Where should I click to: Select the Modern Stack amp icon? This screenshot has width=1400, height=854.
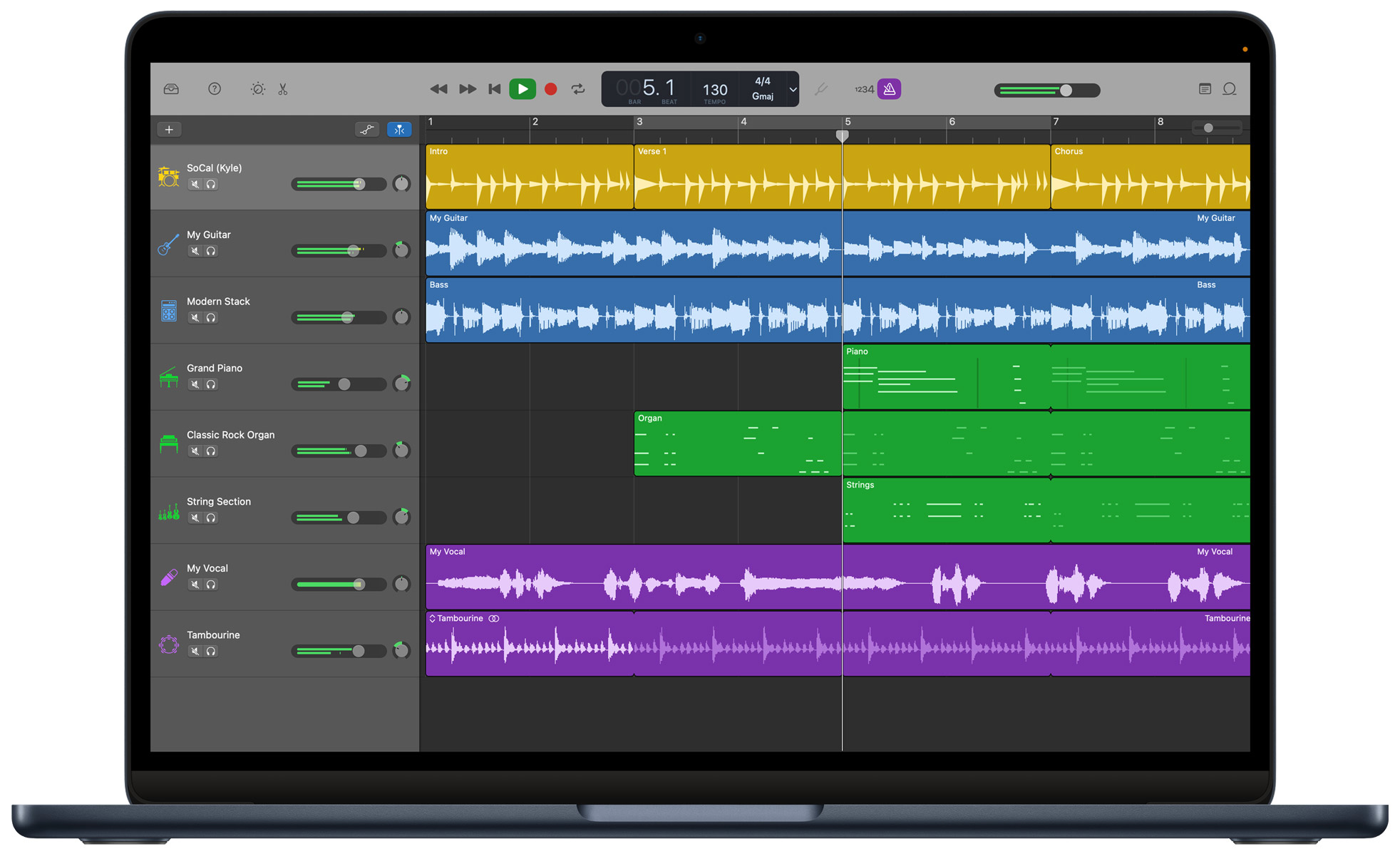coord(169,310)
